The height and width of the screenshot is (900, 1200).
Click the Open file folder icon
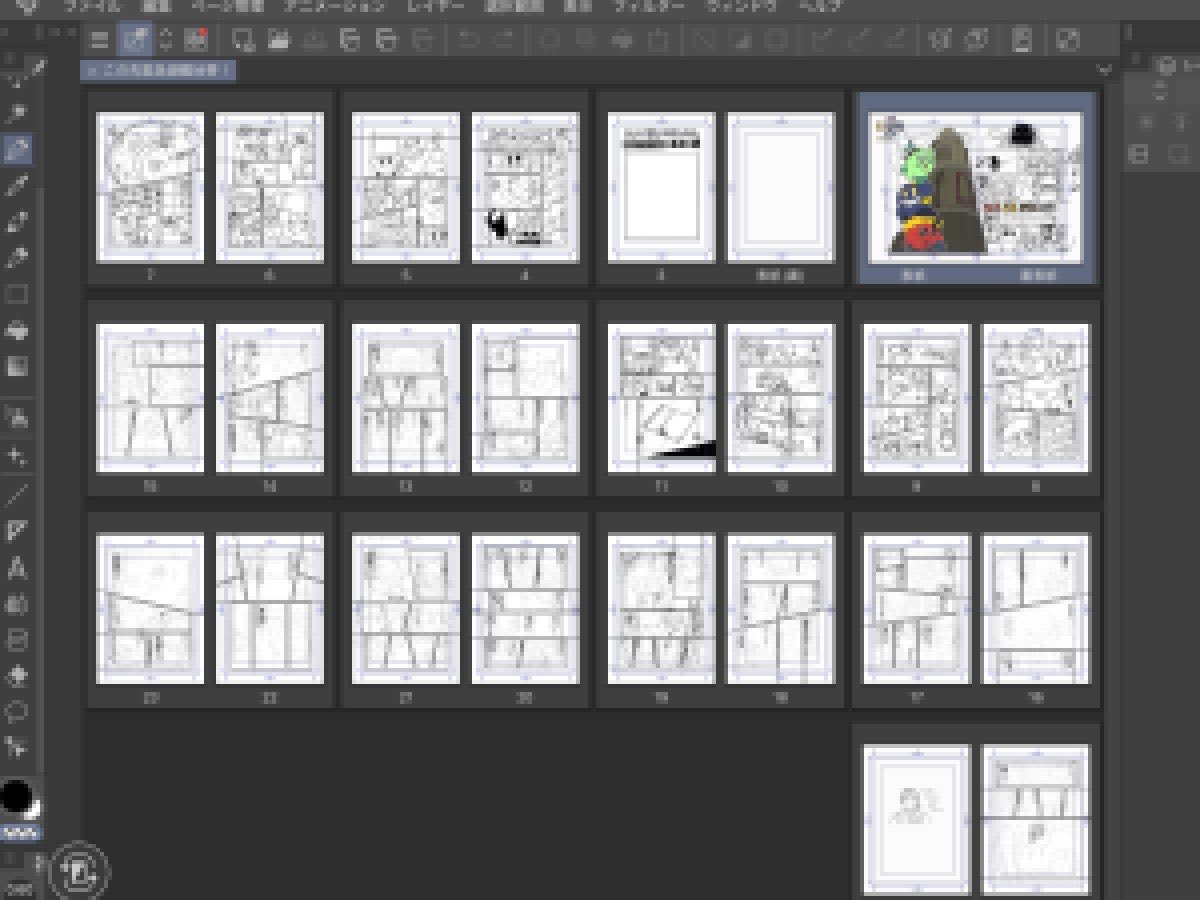278,40
